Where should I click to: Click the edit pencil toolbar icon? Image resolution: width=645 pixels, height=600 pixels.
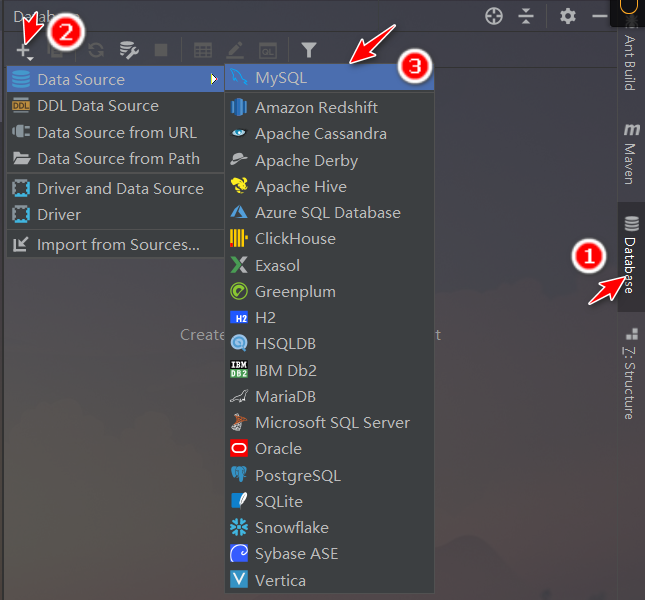(x=235, y=51)
